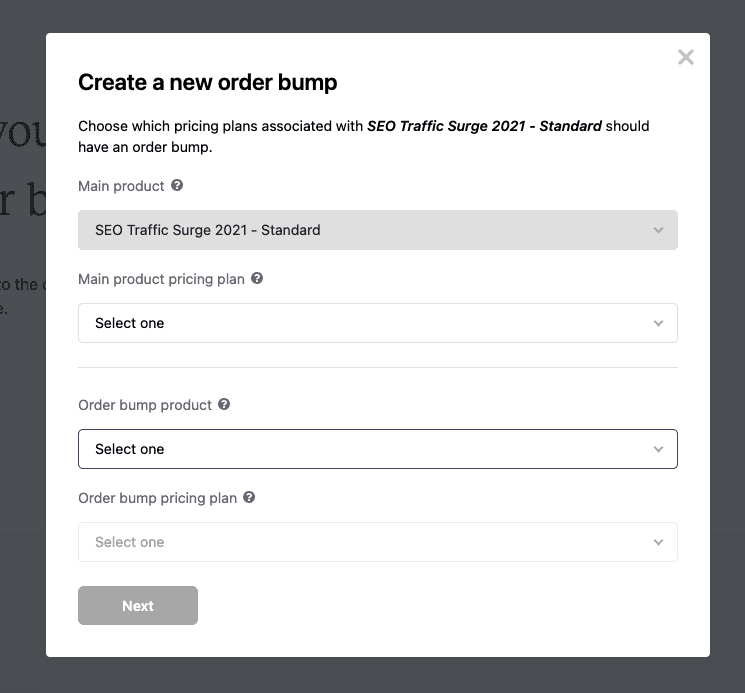The height and width of the screenshot is (693, 745).
Task: Click the italic 'SEO Traffic Surge 2021 - Standard' text
Action: (x=484, y=127)
